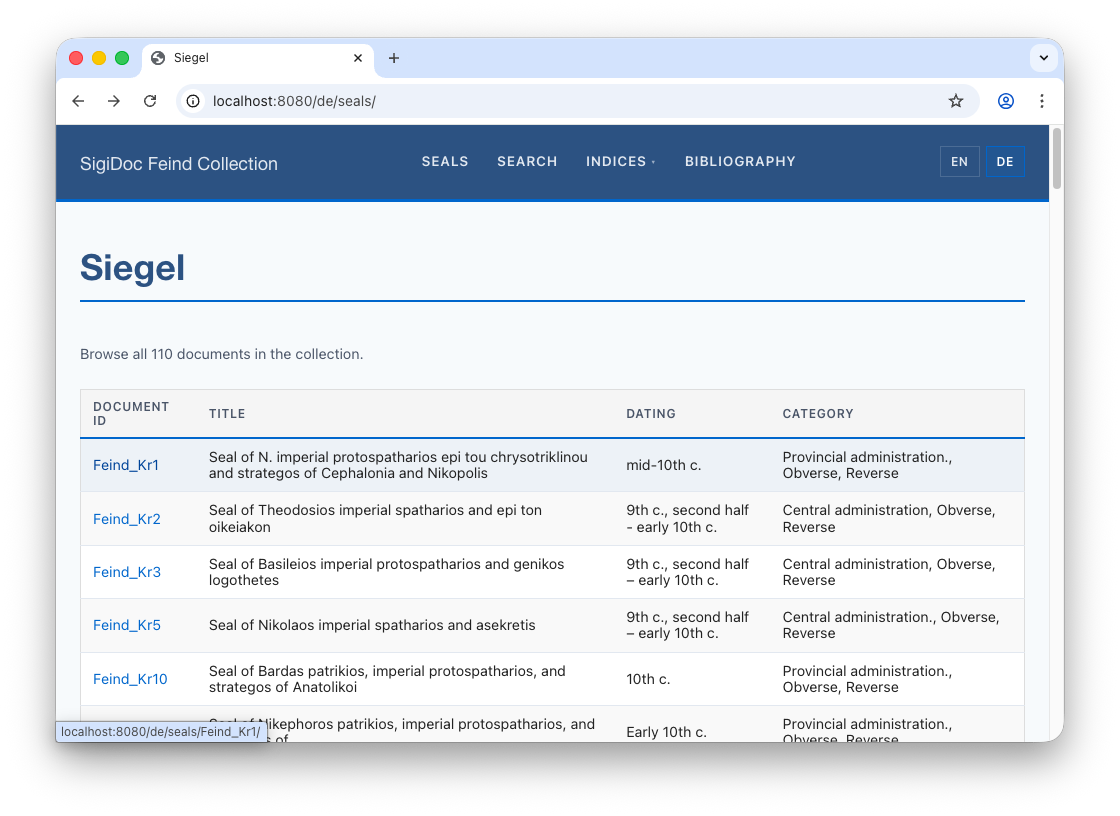The image size is (1120, 816).
Task: Open the Feind_Kr1 document link
Action: coord(126,465)
